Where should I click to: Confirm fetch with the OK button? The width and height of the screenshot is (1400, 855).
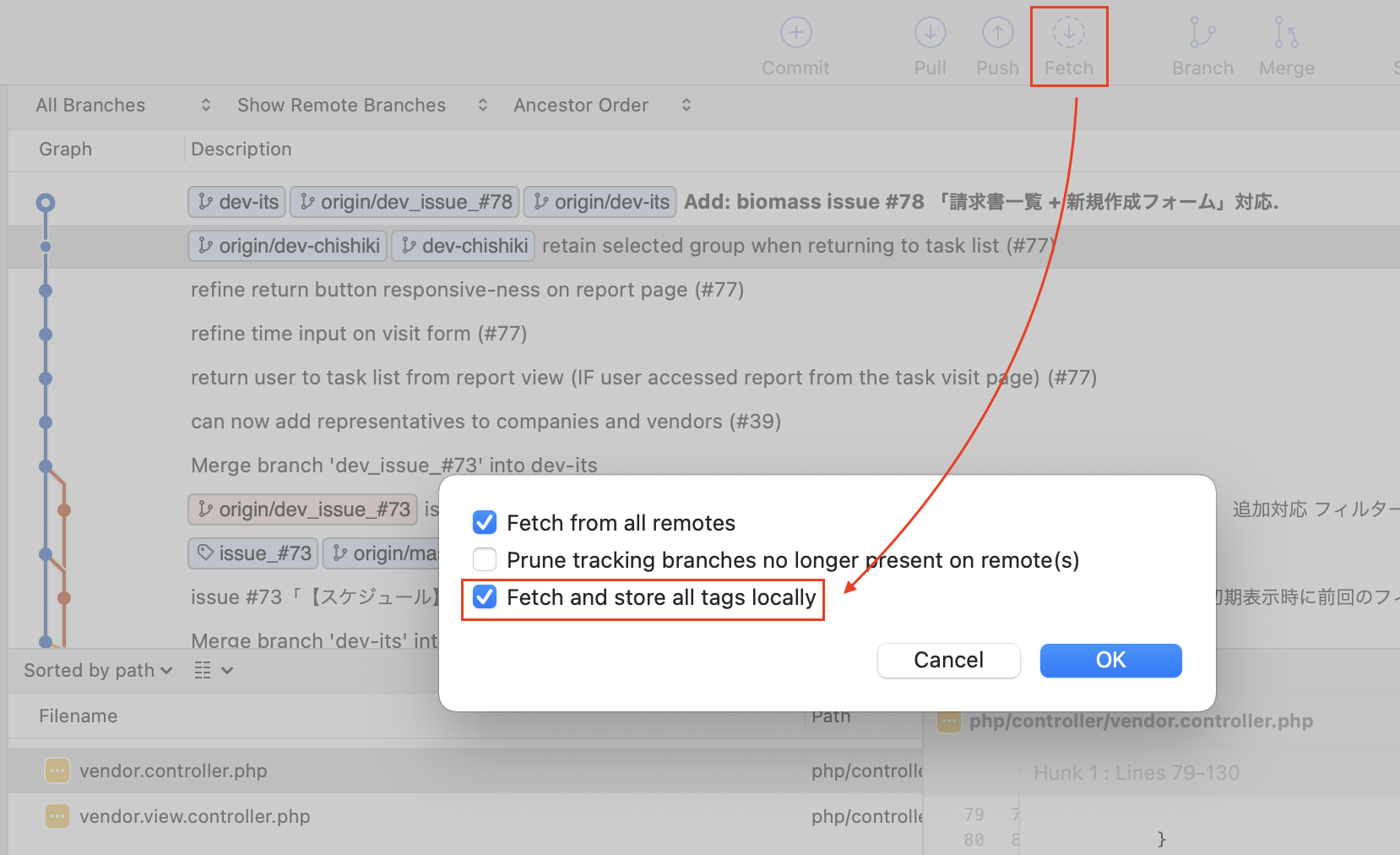pos(1110,660)
